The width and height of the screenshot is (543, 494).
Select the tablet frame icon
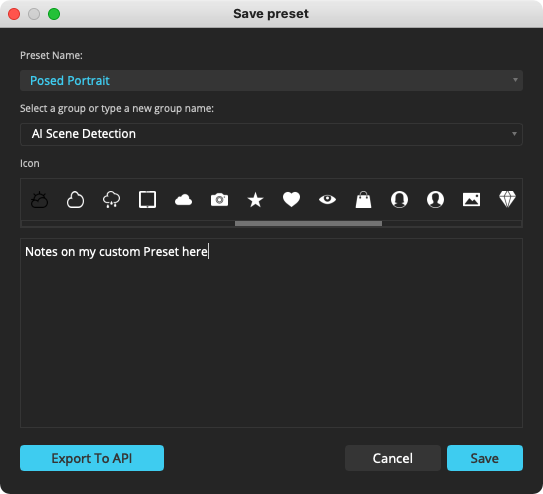coord(148,200)
